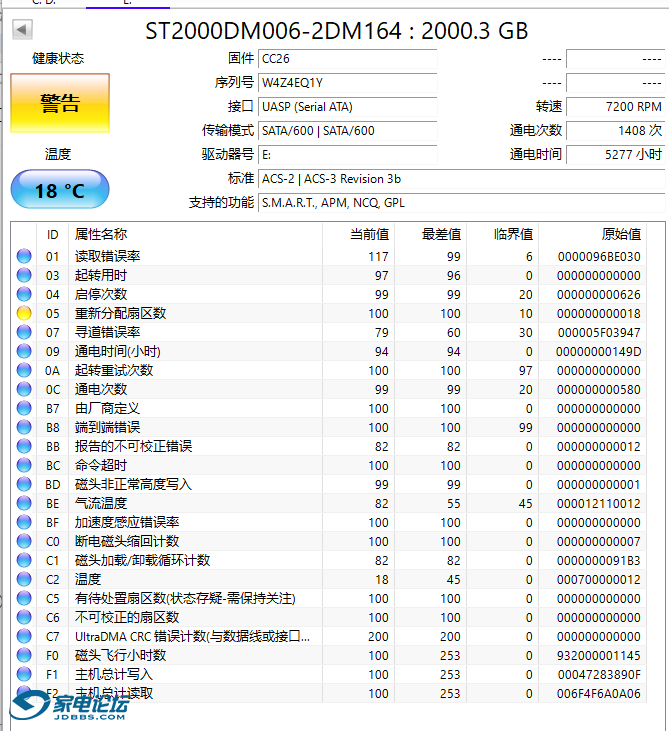Click the status icon for 起转用时 row
This screenshot has height=731, width=669.
coord(24,275)
